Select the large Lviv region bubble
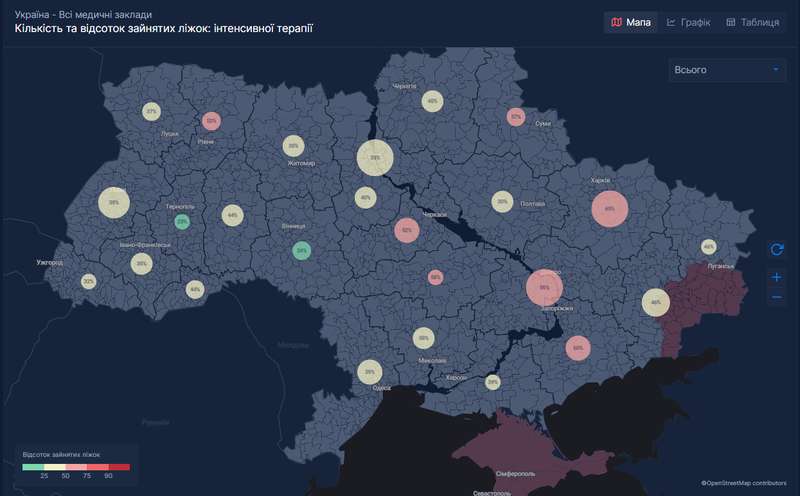The height and width of the screenshot is (496, 800). click(x=114, y=203)
